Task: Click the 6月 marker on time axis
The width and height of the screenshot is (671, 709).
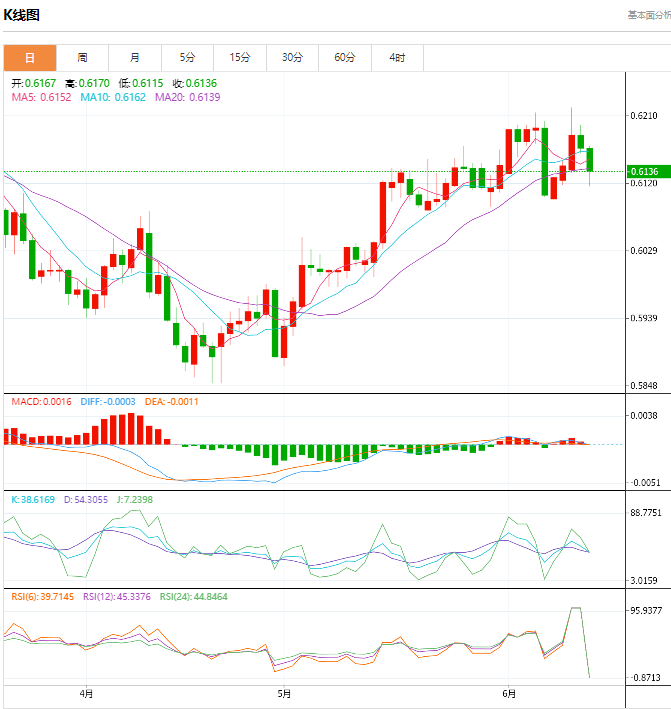Action: 509,693
